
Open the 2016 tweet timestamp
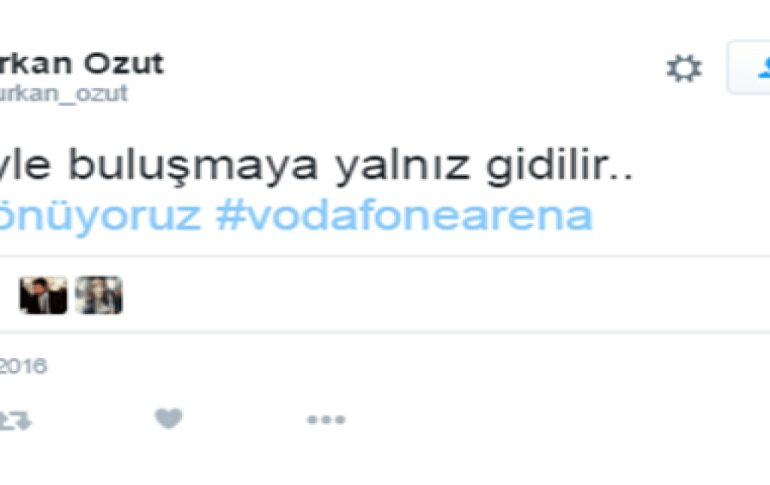coord(23,366)
